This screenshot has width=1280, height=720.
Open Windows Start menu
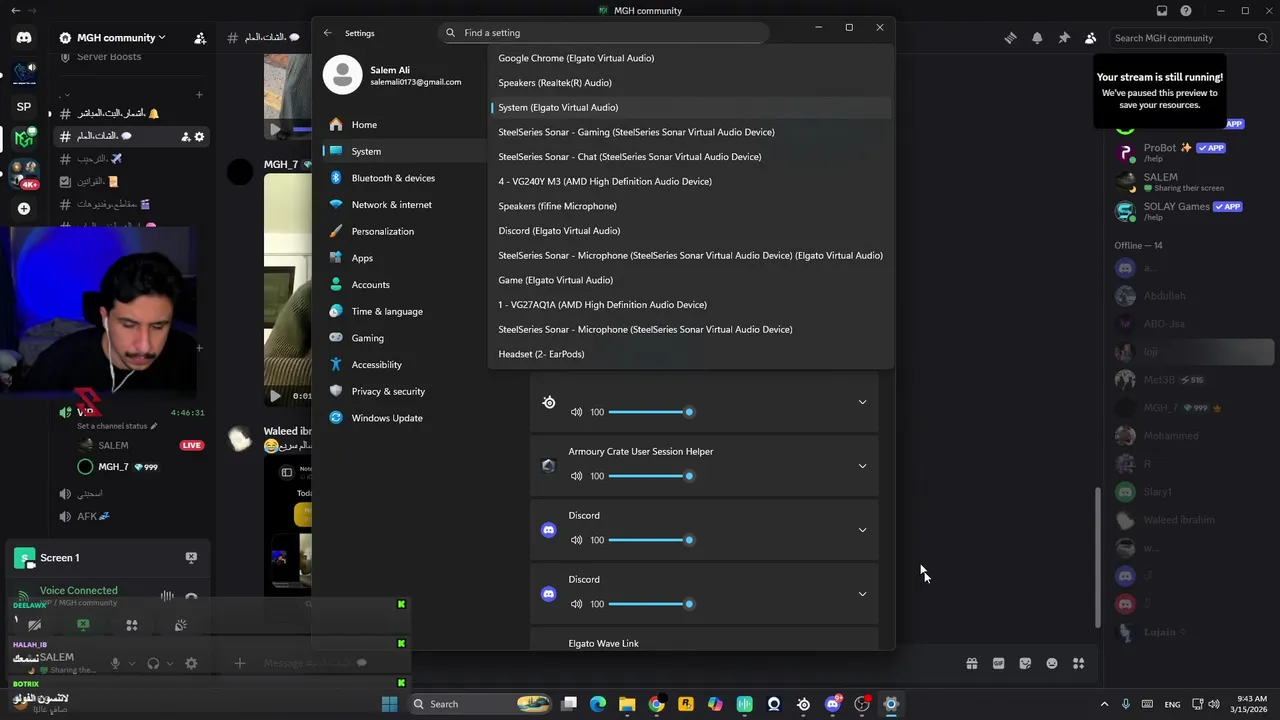tap(389, 704)
